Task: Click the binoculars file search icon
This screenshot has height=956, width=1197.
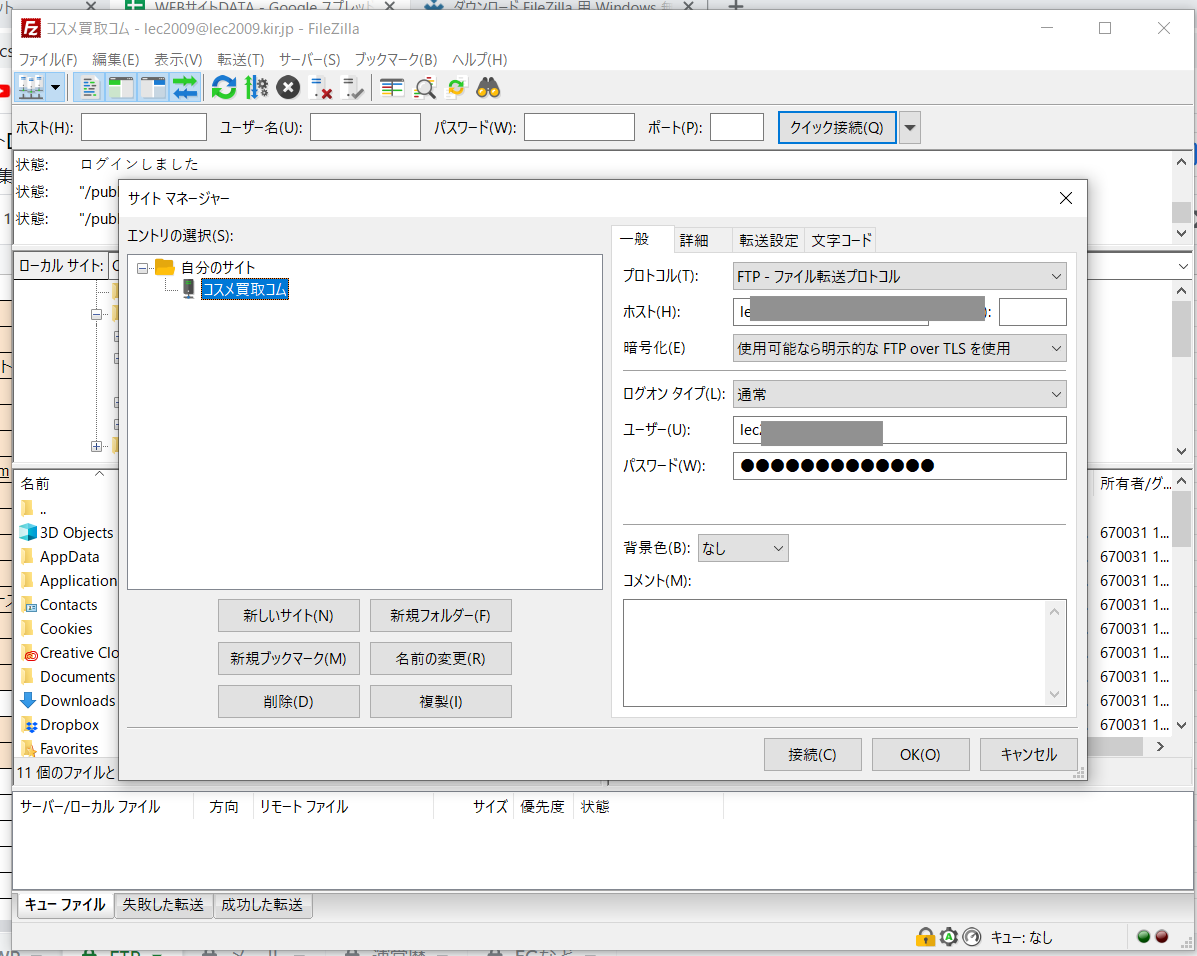Action: pos(488,88)
